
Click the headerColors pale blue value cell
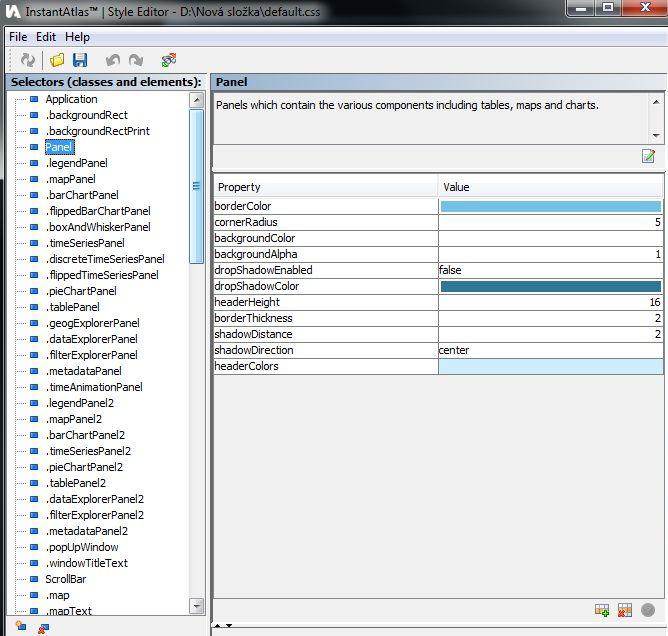point(550,366)
